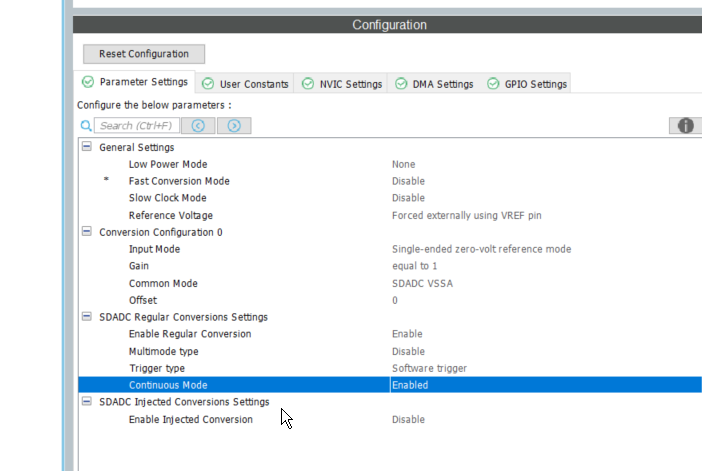Click the Enable Injected Conversion Disable value
Viewport: 702px width, 471px height.
(408, 419)
